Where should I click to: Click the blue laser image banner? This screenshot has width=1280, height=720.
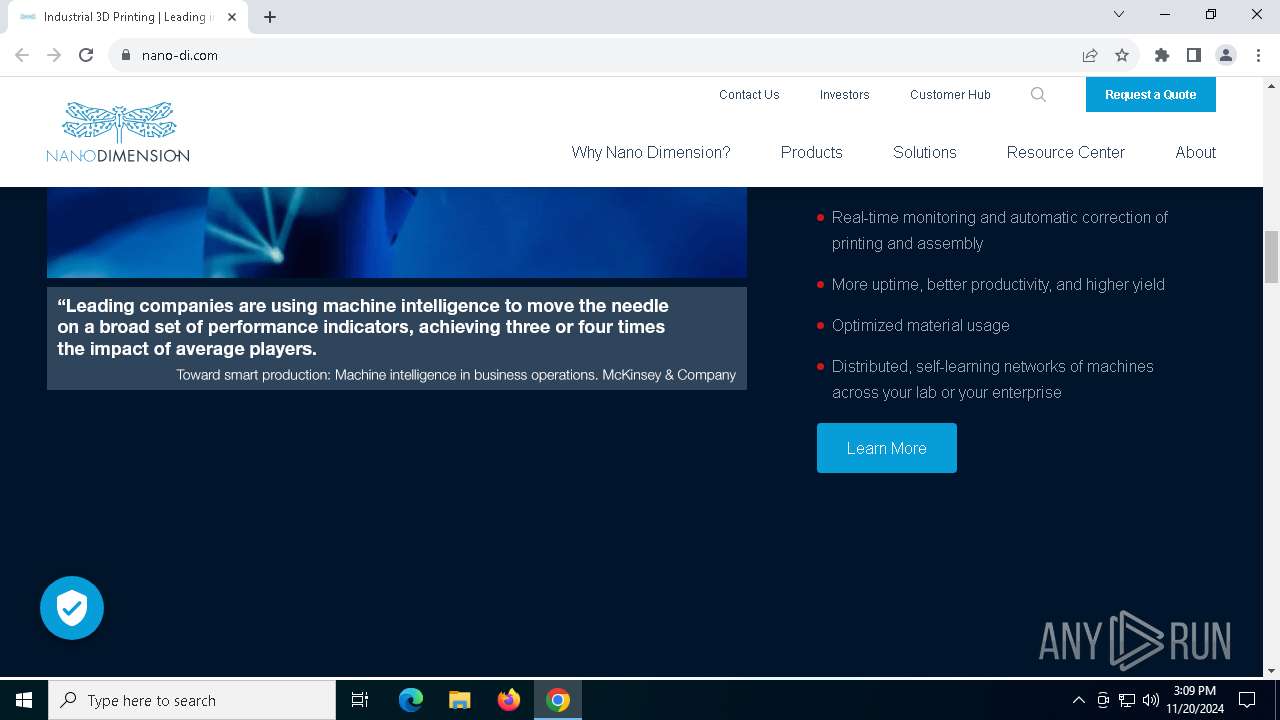397,232
